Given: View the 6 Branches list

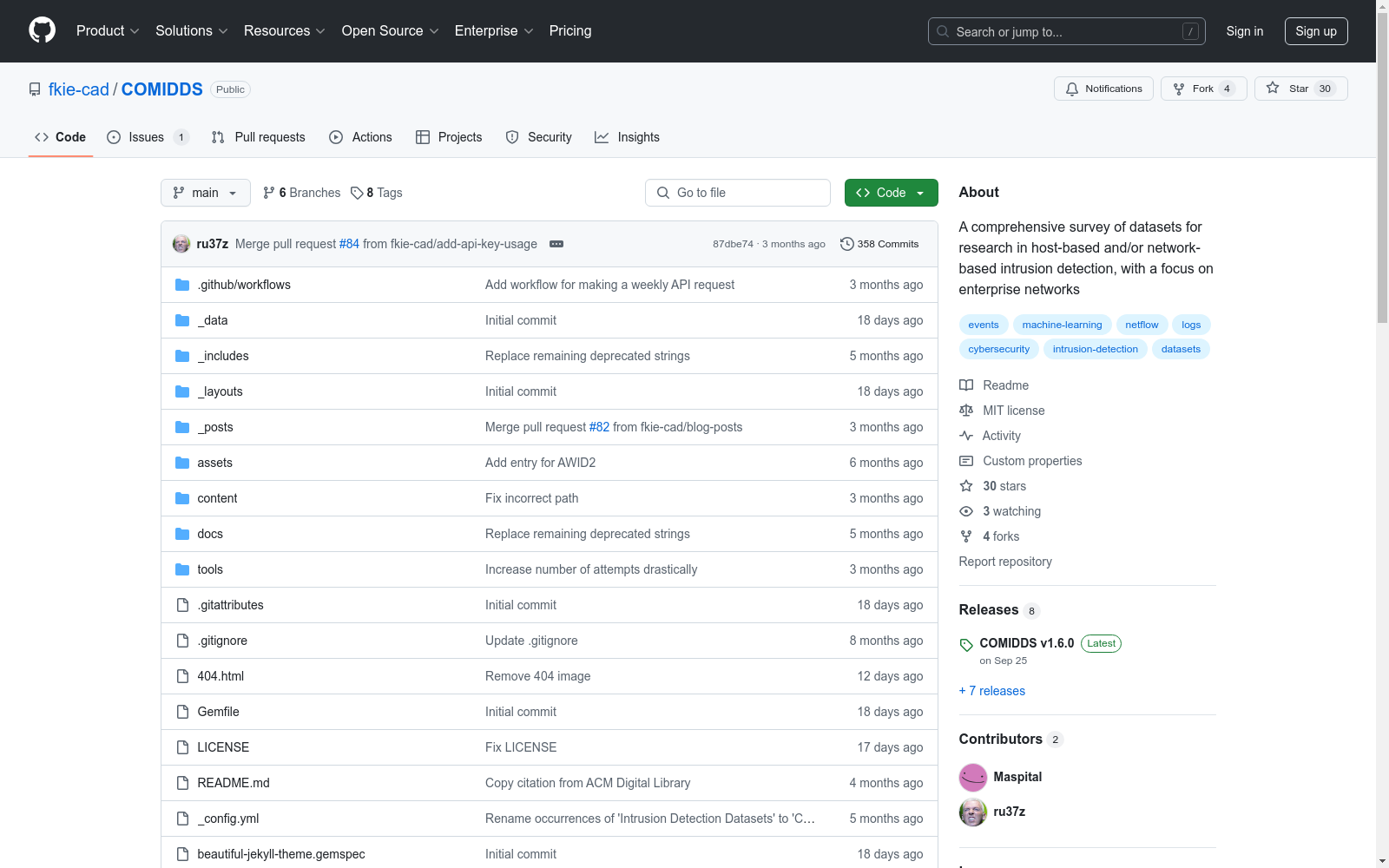Looking at the screenshot, I should (302, 193).
